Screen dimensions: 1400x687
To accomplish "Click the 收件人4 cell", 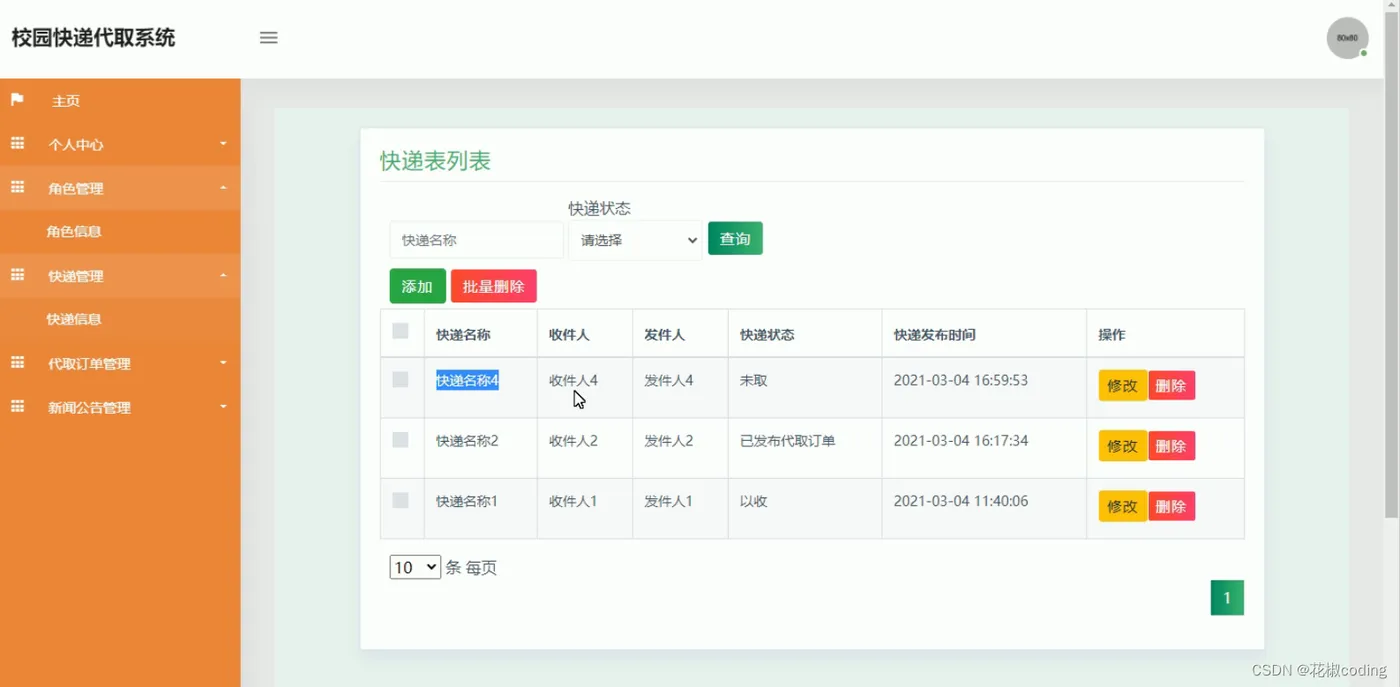I will [573, 380].
